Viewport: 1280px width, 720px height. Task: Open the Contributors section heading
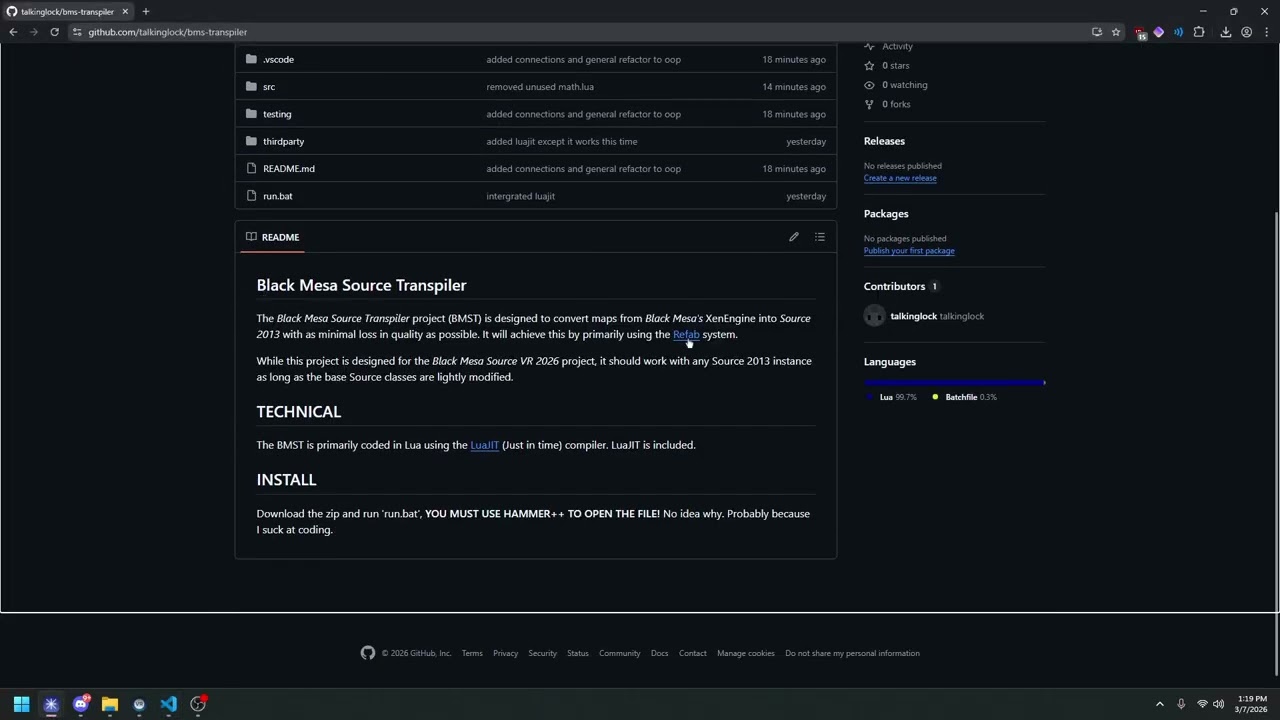(x=901, y=287)
